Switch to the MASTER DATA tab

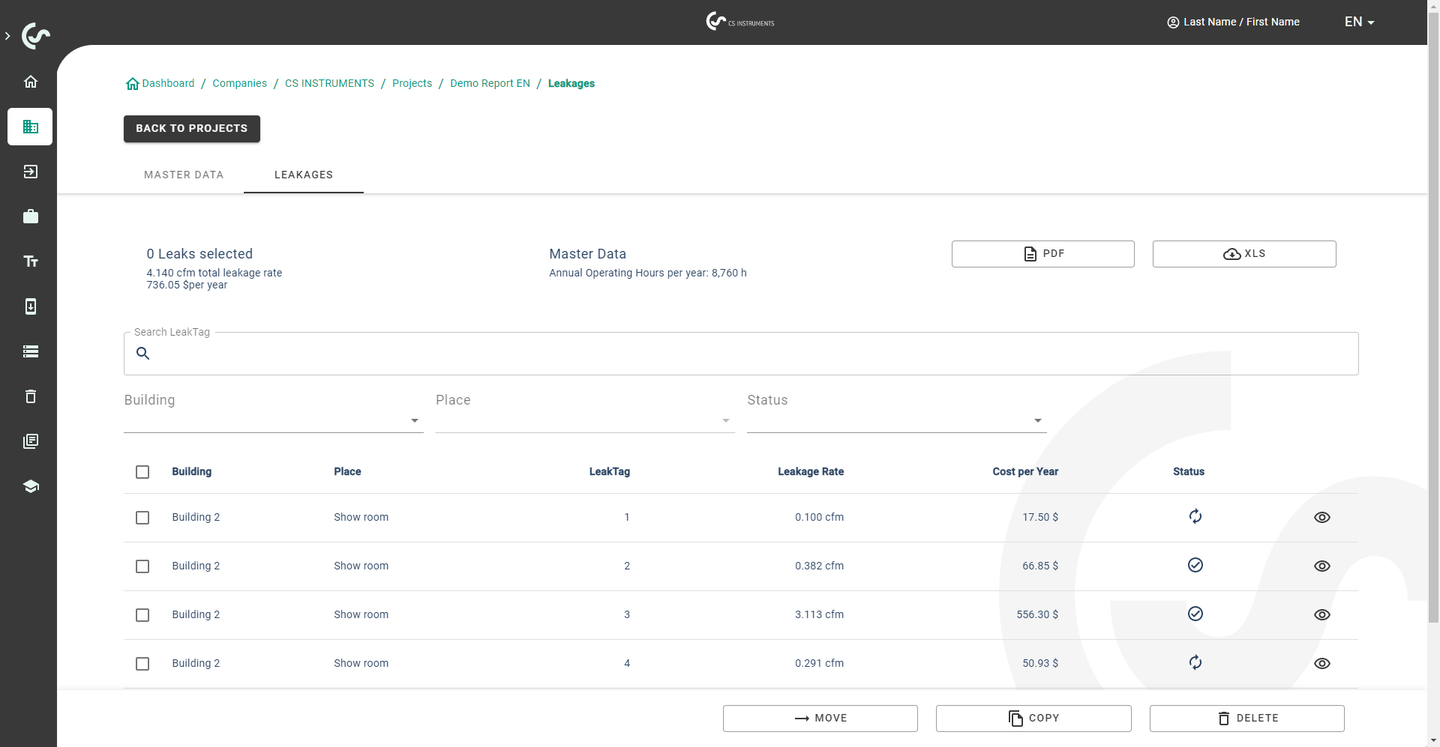tap(184, 174)
